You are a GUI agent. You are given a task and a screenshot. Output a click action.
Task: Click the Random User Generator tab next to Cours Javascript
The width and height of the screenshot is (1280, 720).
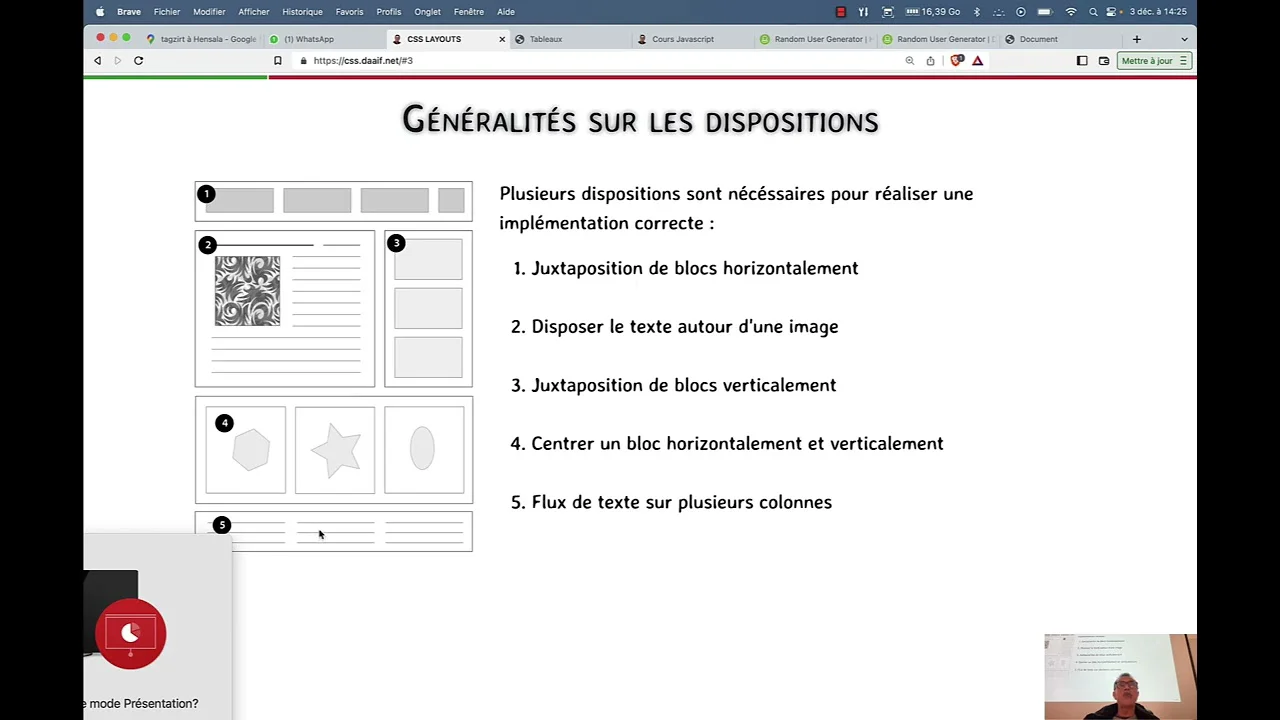(x=816, y=39)
